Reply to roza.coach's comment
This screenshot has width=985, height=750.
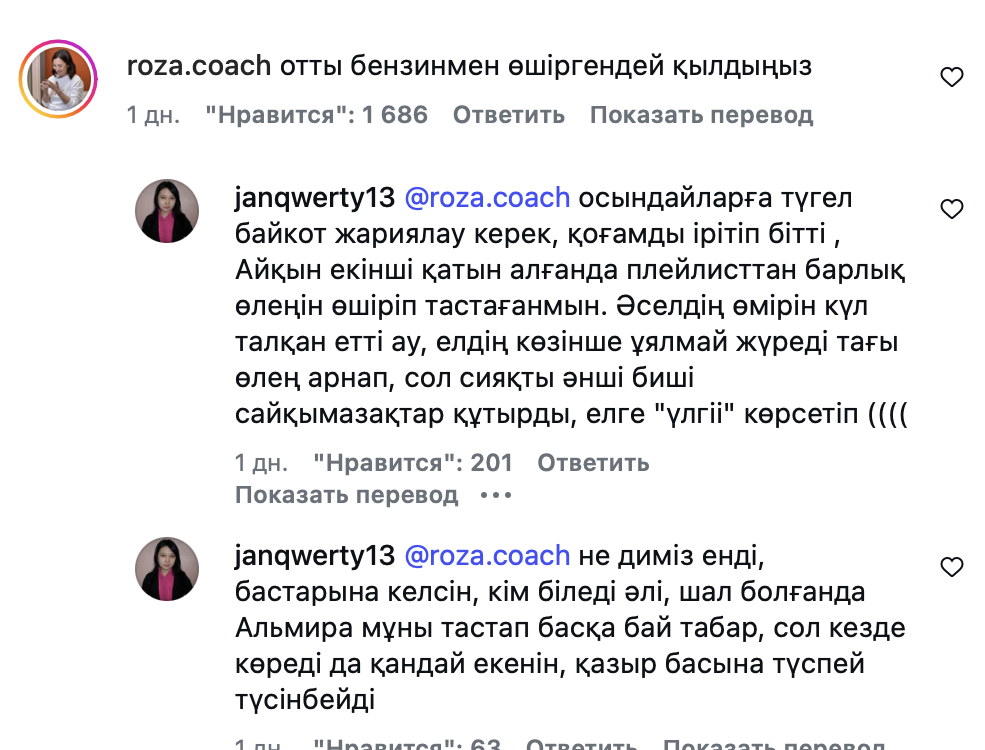click(509, 115)
